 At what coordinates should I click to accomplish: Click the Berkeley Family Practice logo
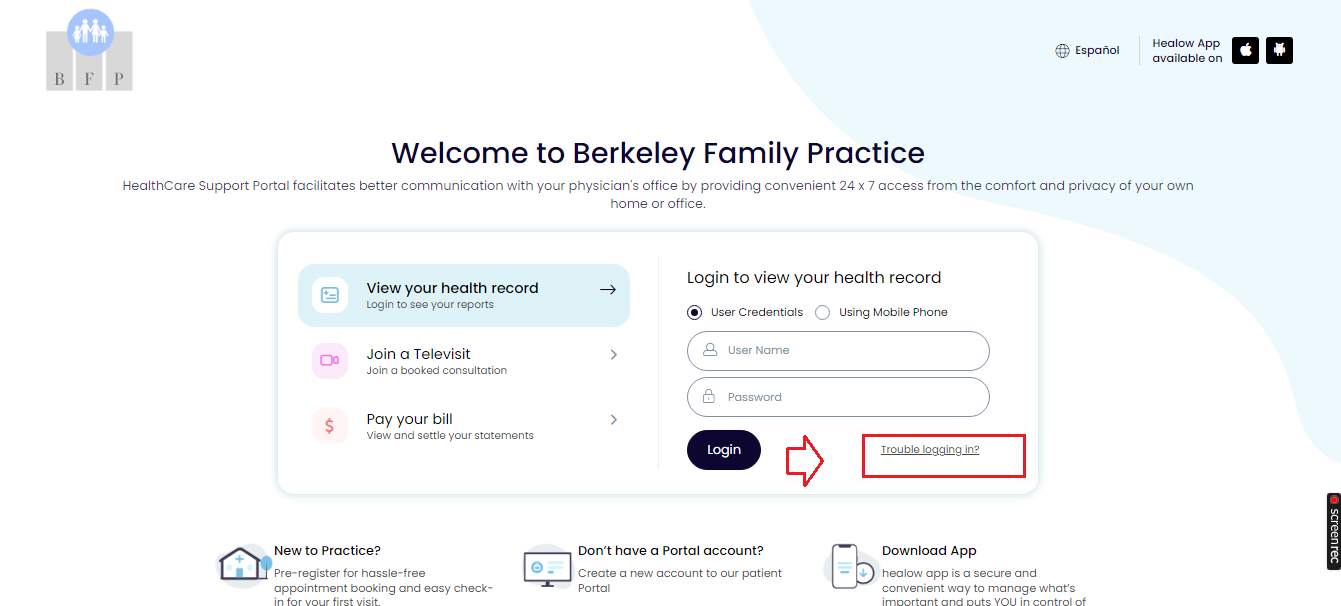coord(89,49)
